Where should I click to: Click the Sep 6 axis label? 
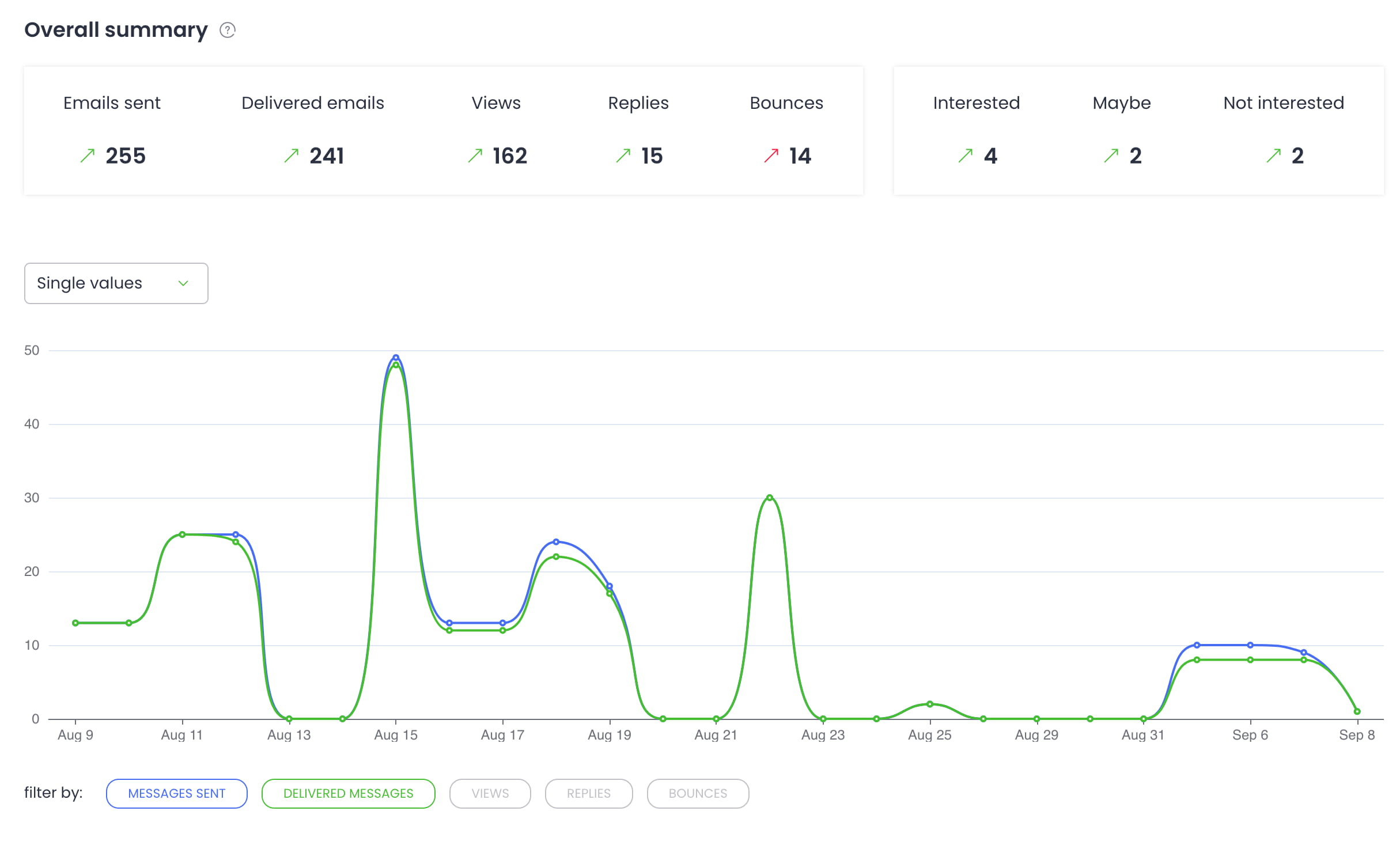(1250, 735)
